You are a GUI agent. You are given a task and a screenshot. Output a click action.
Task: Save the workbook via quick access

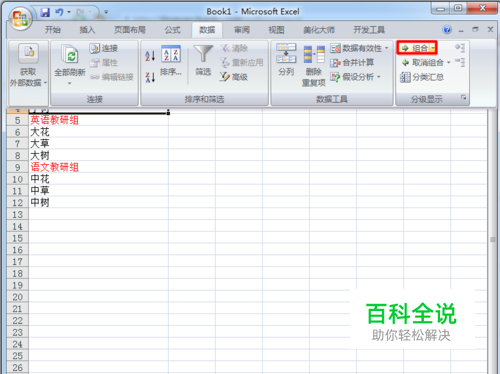click(x=45, y=13)
